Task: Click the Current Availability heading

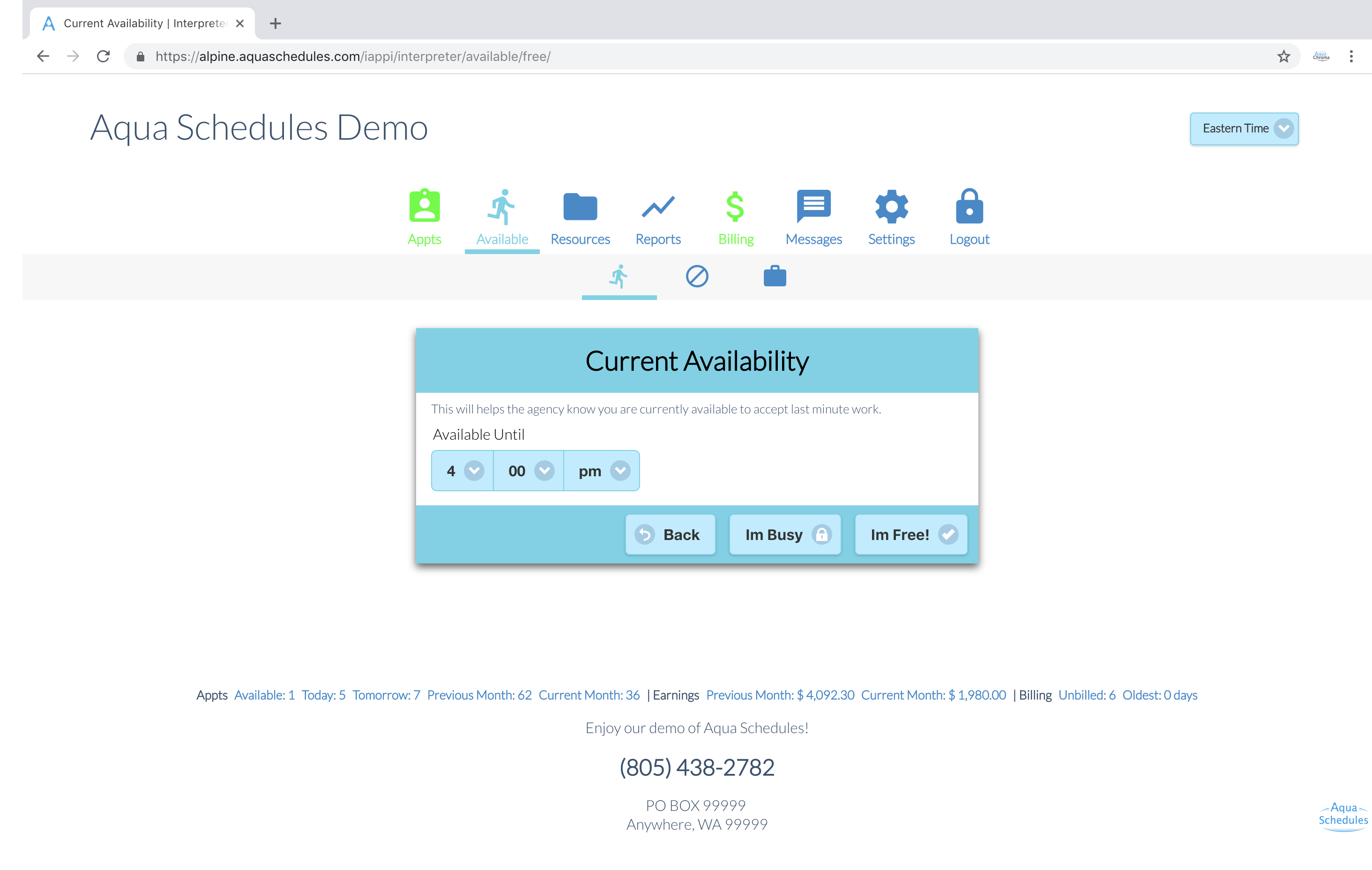Action: [x=697, y=361]
